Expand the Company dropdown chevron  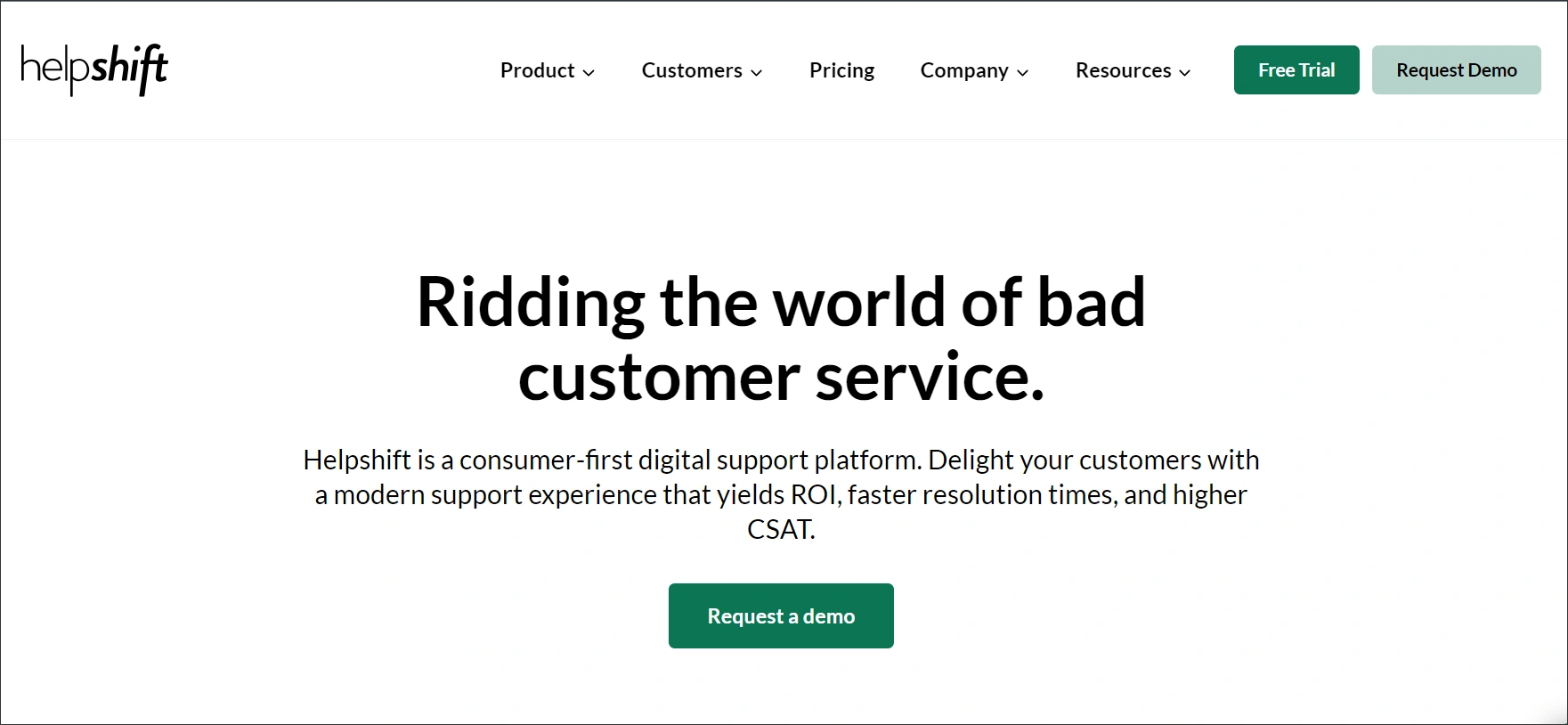coord(1022,72)
